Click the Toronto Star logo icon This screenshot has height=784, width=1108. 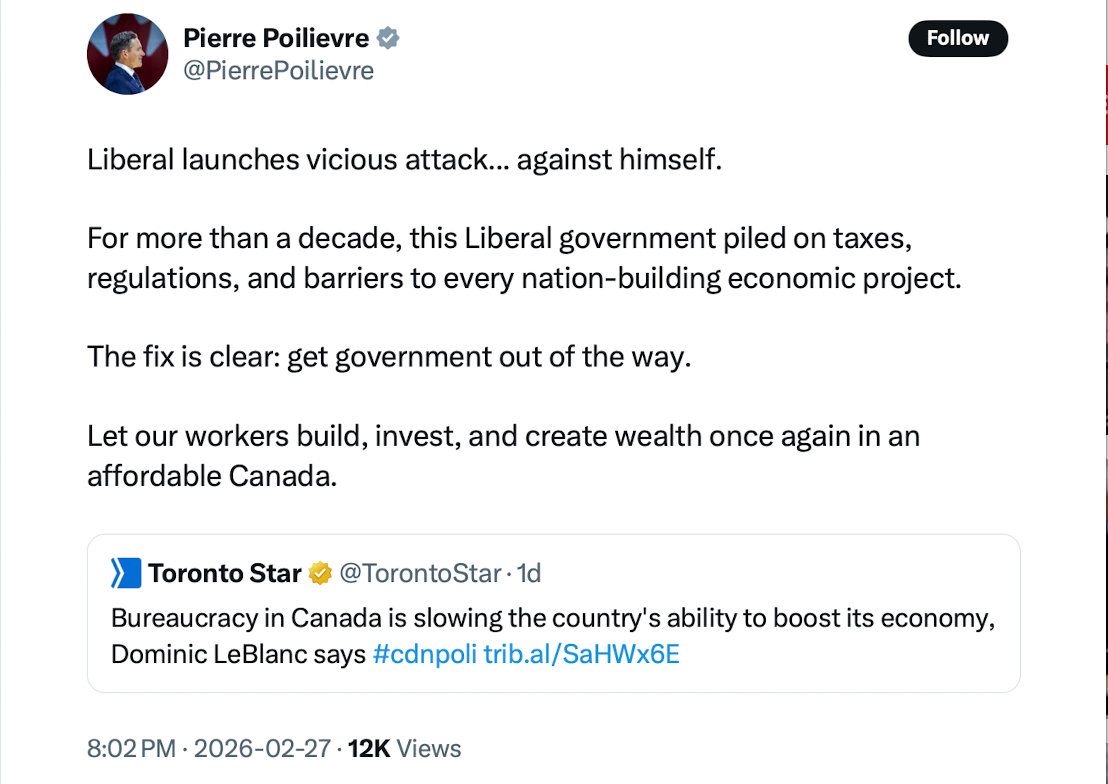tap(126, 573)
